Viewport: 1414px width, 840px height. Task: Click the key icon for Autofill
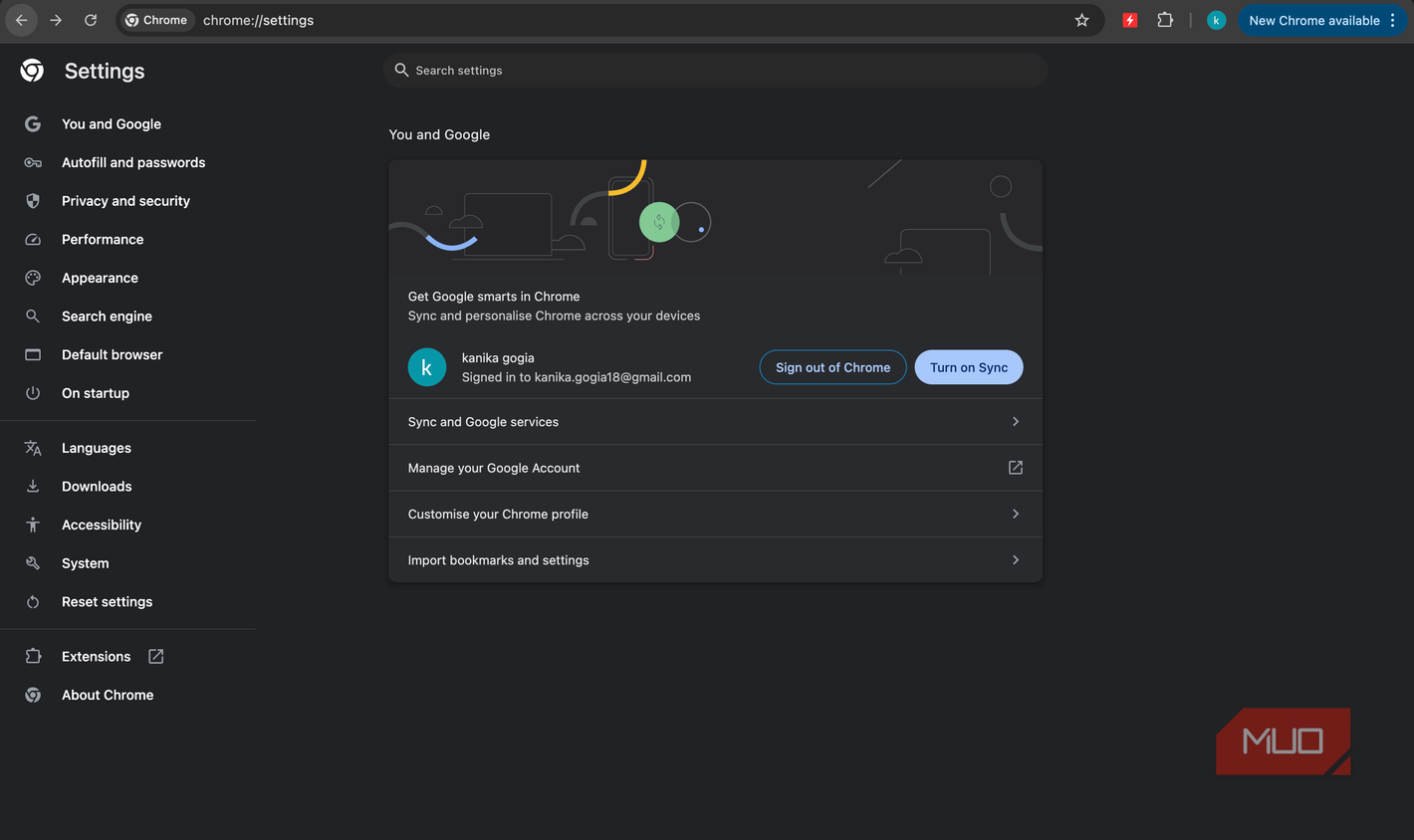[33, 162]
